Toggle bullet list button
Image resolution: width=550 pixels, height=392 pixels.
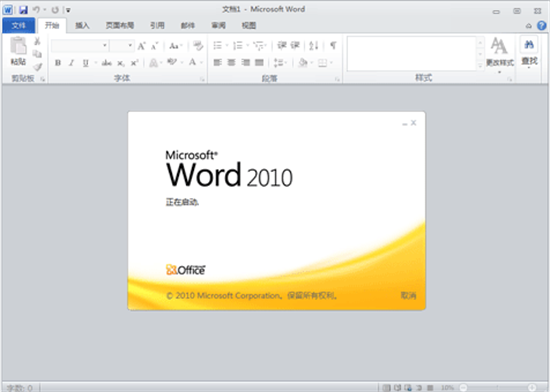coord(217,45)
